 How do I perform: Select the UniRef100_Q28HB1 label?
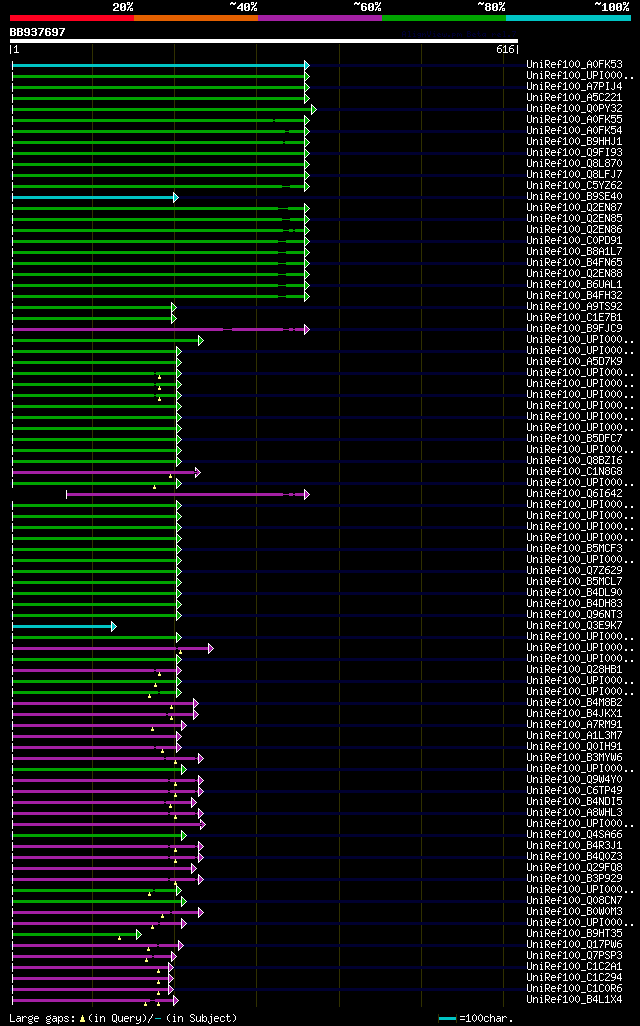(575, 669)
